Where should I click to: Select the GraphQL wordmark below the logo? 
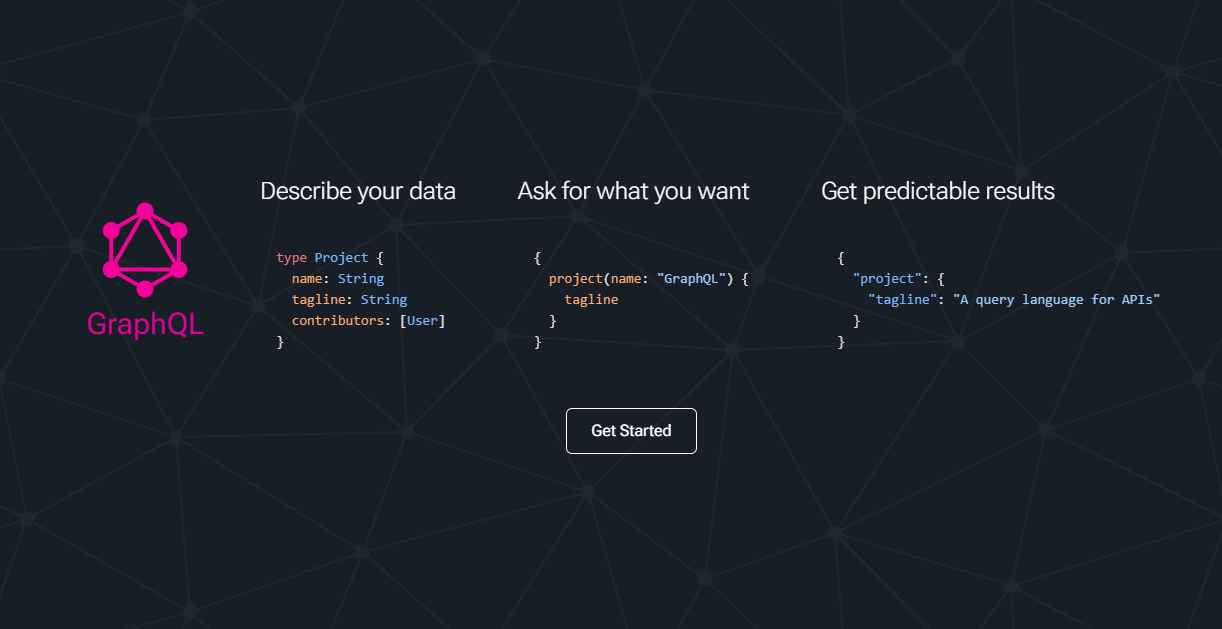(x=145, y=323)
